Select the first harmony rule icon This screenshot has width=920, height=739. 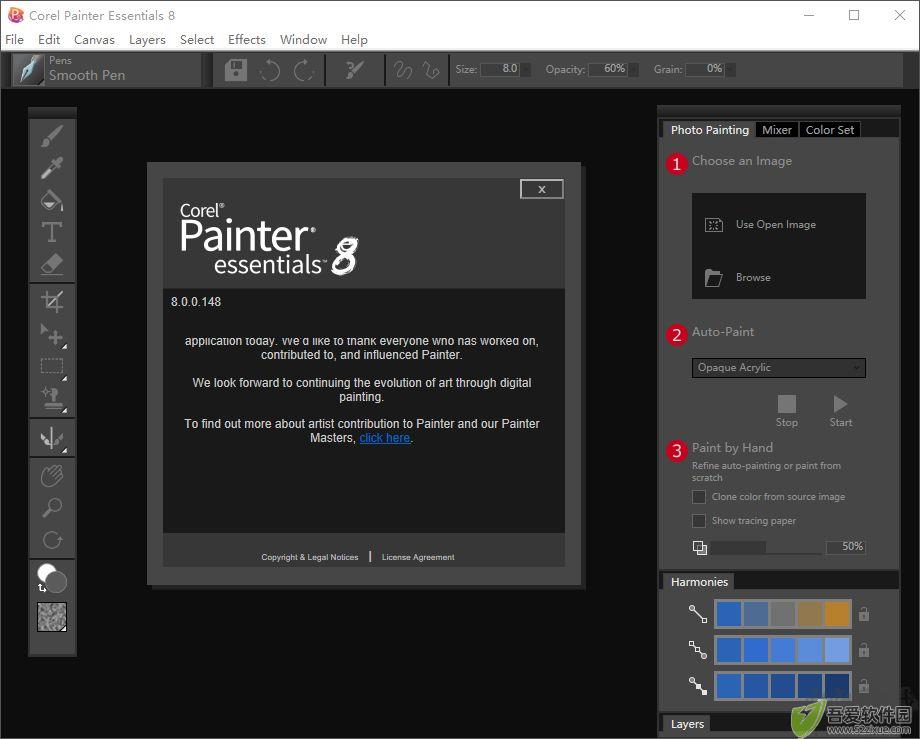698,613
